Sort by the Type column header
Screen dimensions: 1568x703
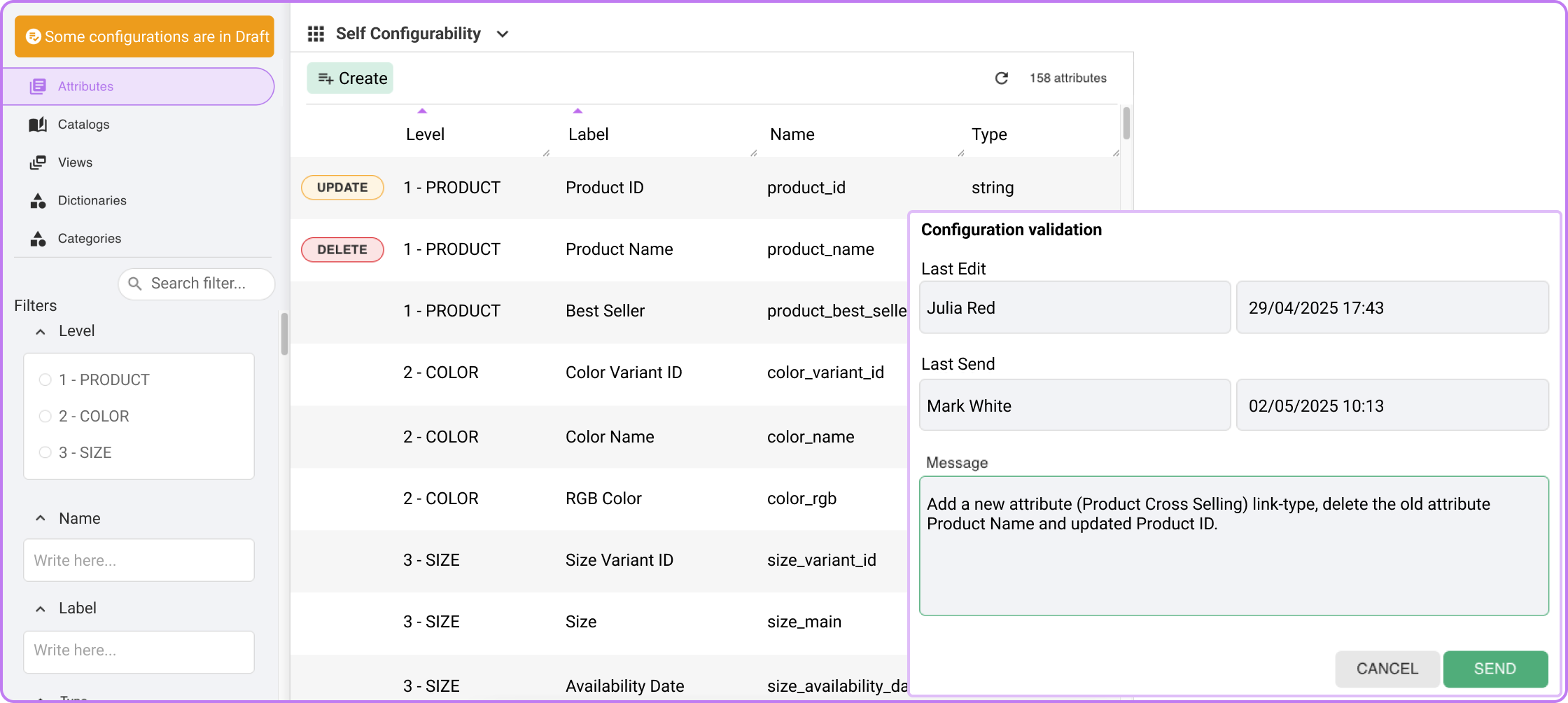(989, 134)
